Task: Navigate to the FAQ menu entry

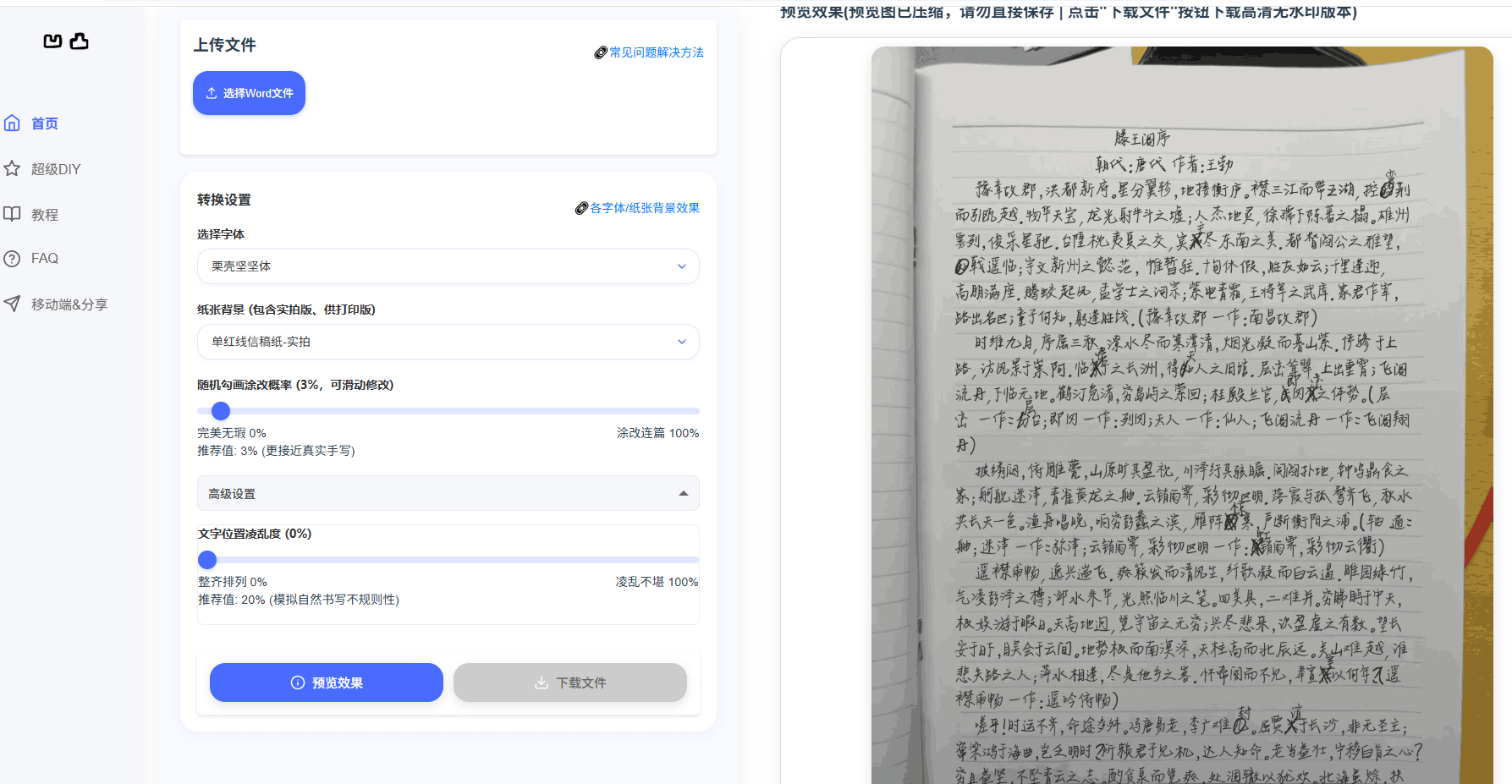Action: click(x=43, y=258)
